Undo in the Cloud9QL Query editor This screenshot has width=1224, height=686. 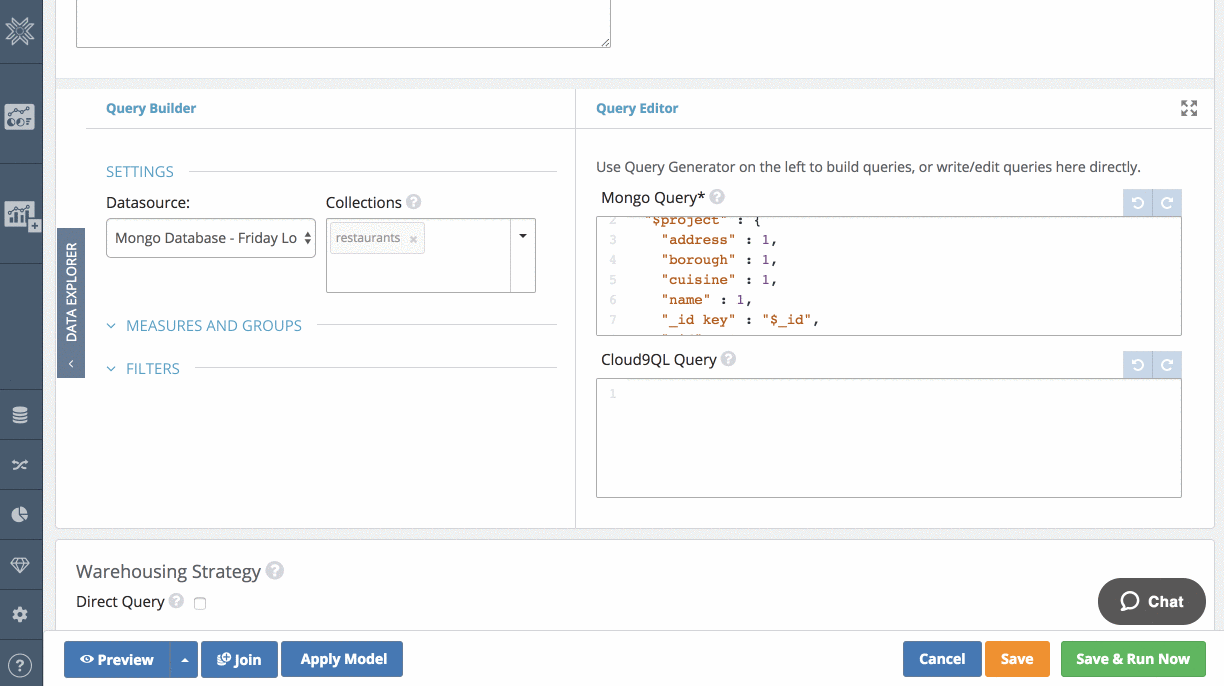[x=1138, y=365]
